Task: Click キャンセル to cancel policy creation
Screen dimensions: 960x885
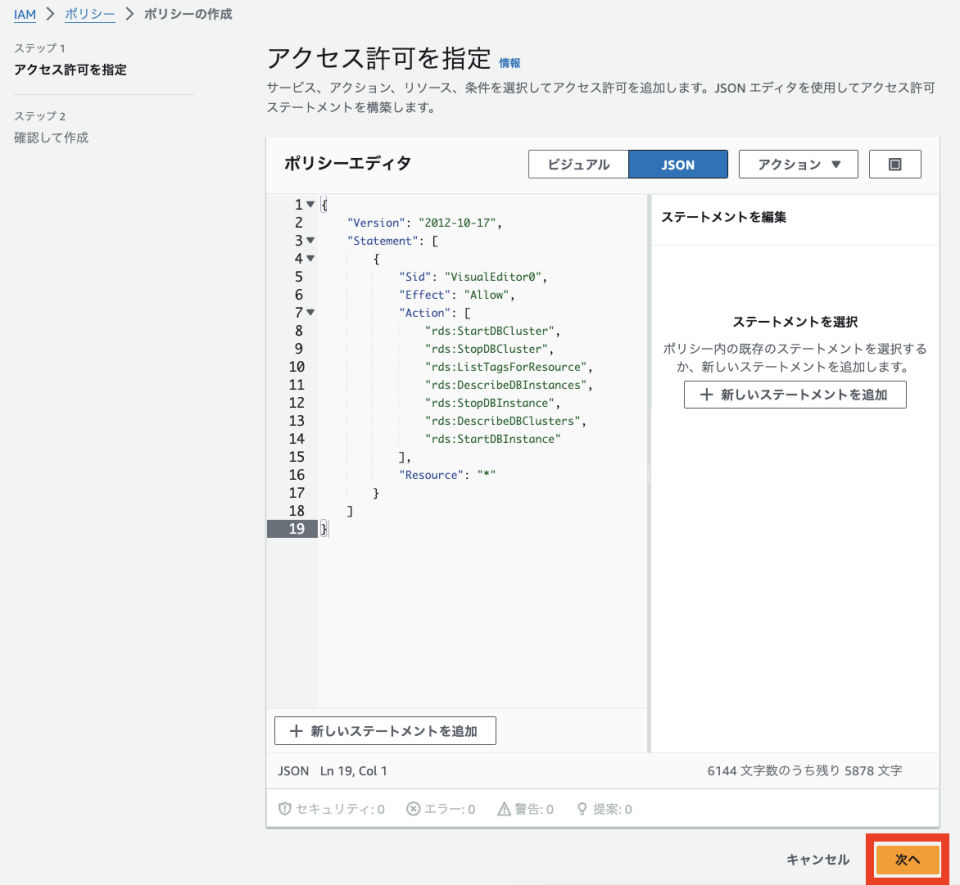Action: coord(817,859)
